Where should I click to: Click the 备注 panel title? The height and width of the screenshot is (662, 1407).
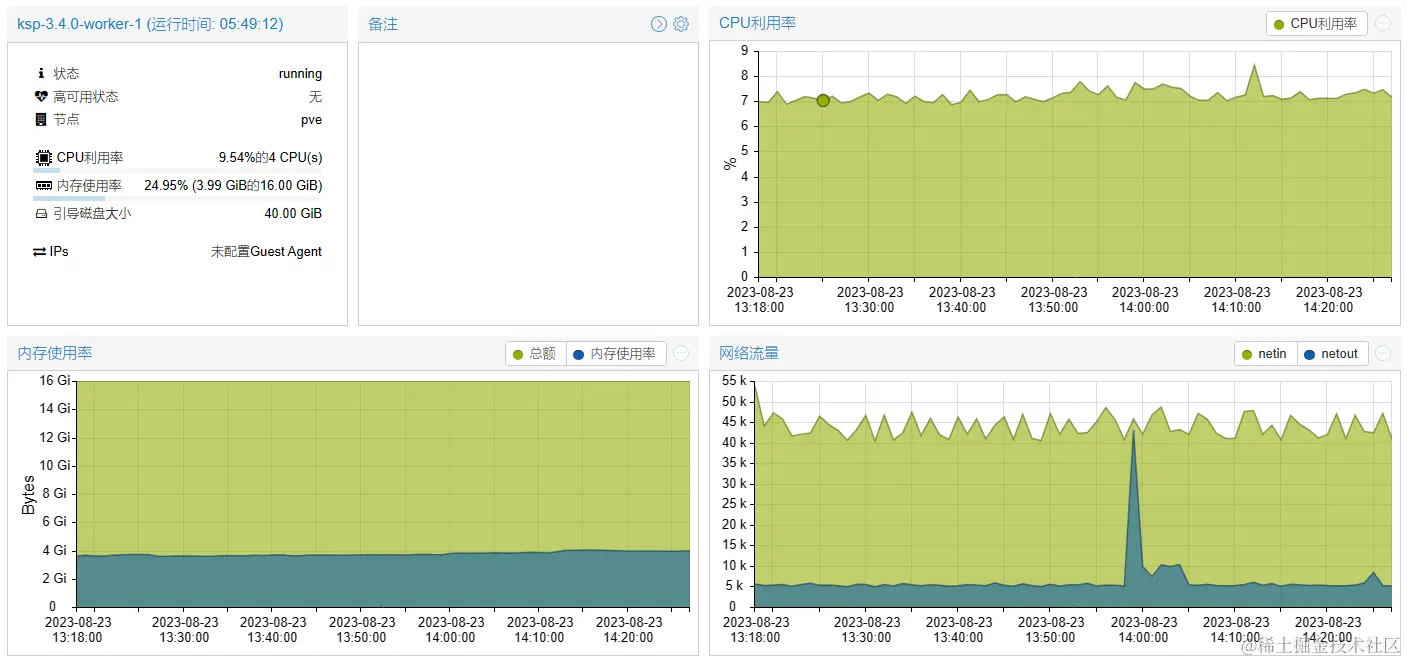click(383, 24)
